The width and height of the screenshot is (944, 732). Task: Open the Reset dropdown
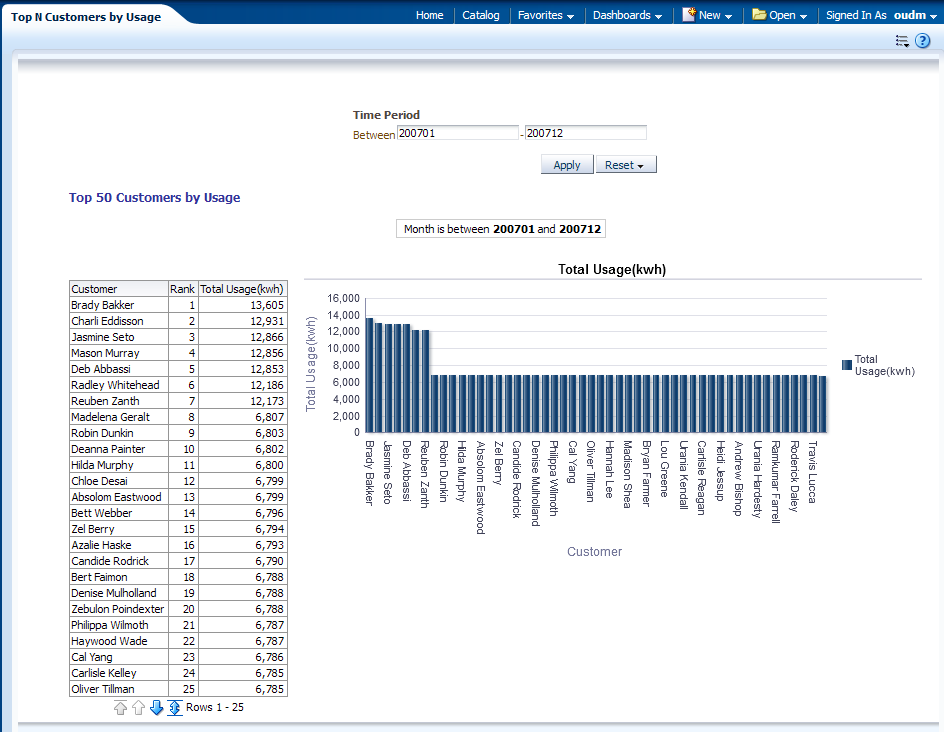626,164
